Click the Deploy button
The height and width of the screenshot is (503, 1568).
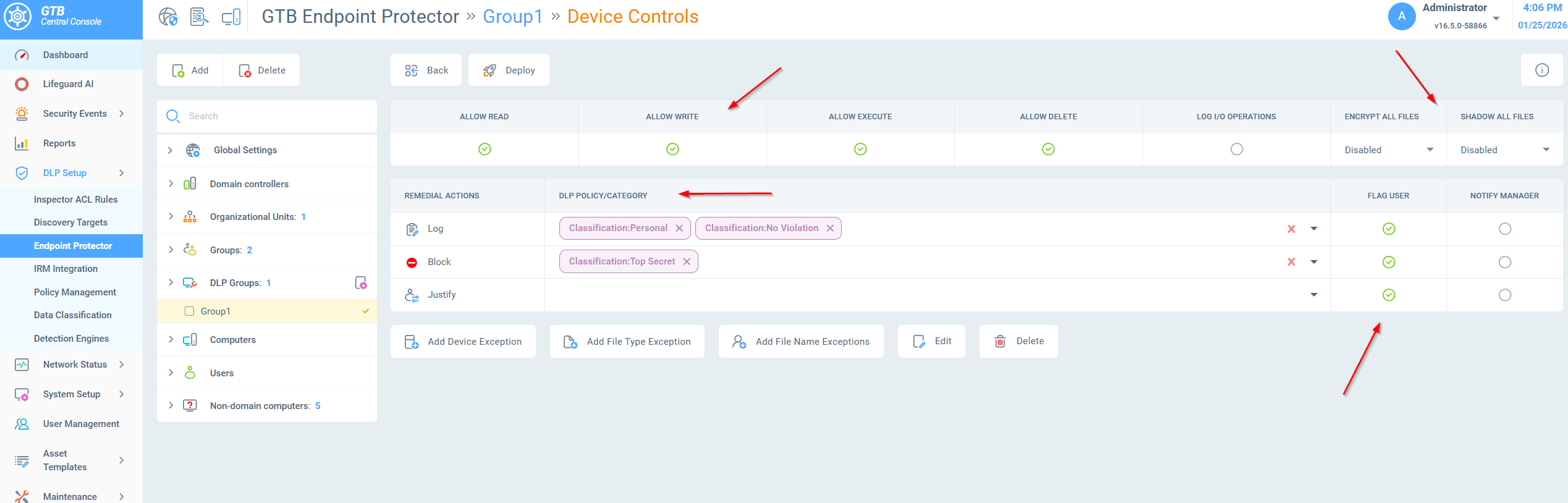click(509, 70)
